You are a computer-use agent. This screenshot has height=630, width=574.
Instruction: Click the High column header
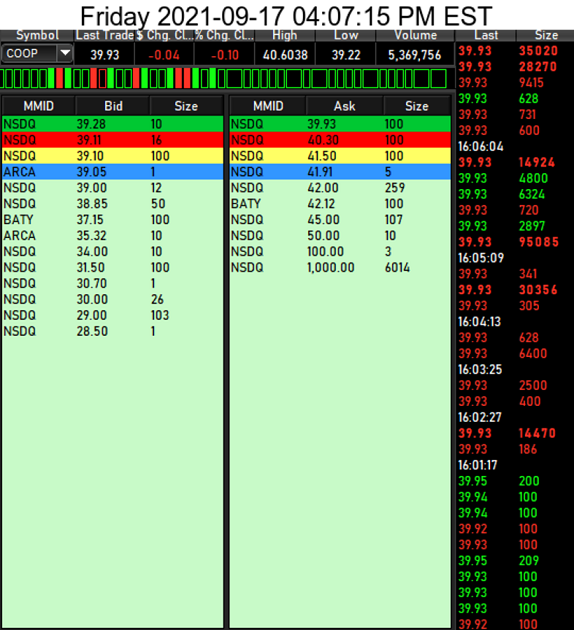(x=285, y=35)
